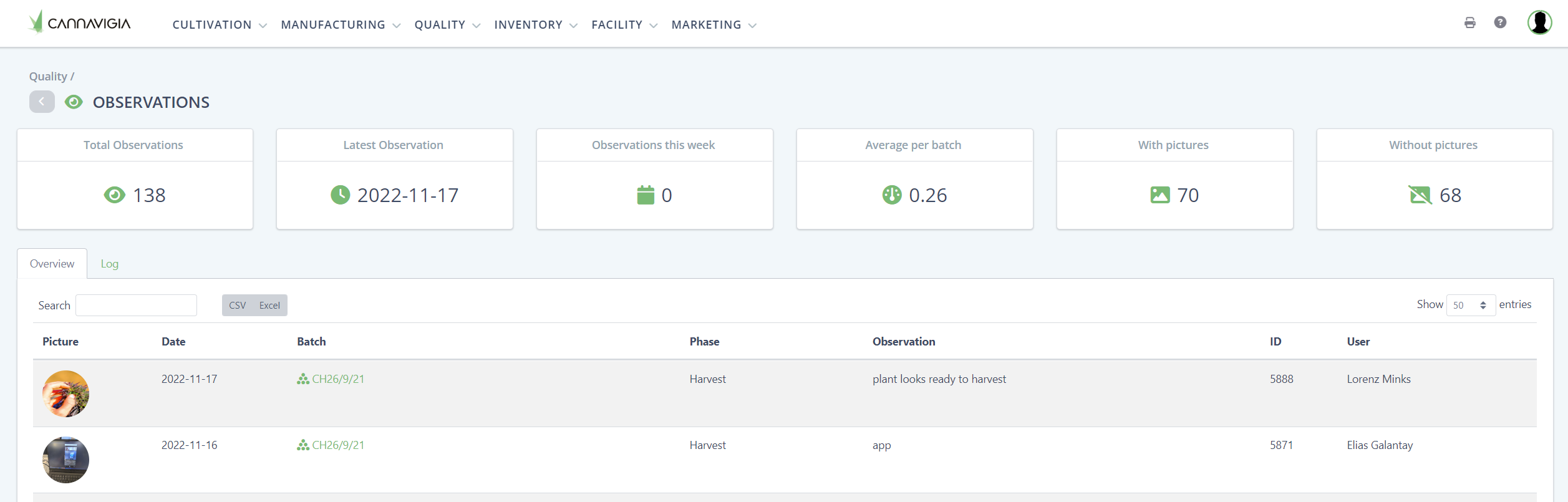Open the Show entries count selector

point(1470,305)
